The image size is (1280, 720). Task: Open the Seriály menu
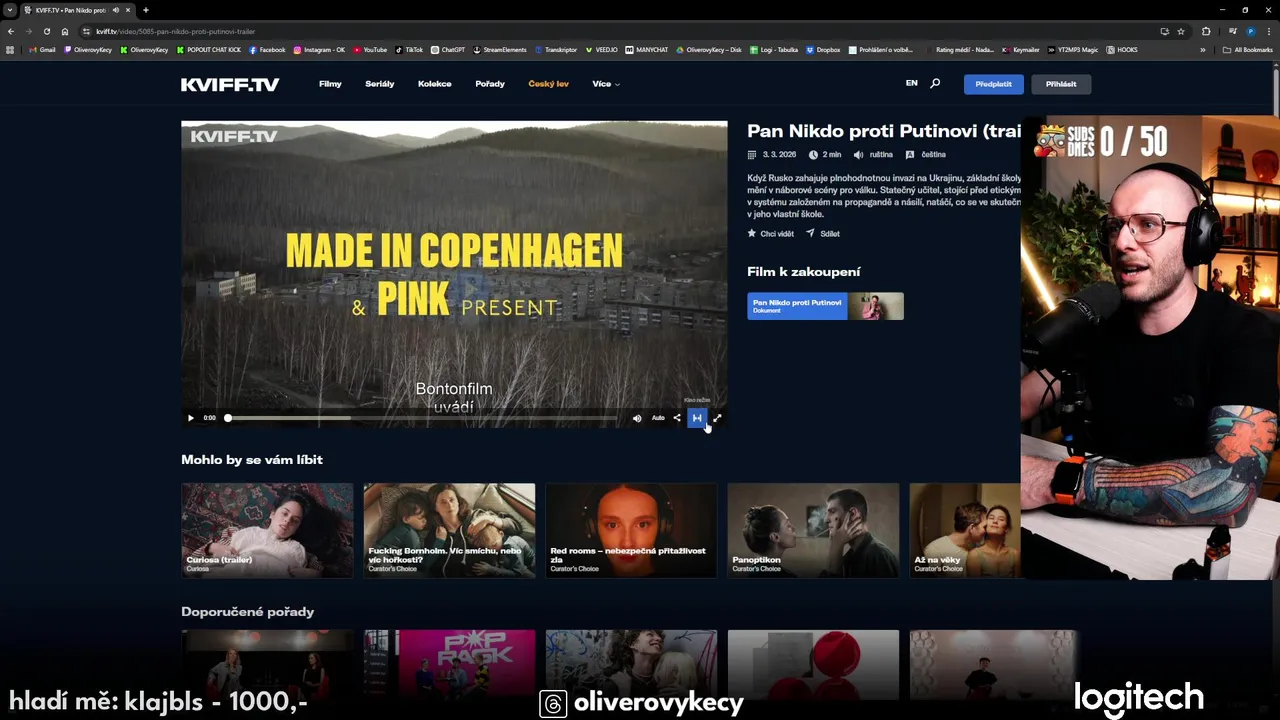tap(380, 84)
